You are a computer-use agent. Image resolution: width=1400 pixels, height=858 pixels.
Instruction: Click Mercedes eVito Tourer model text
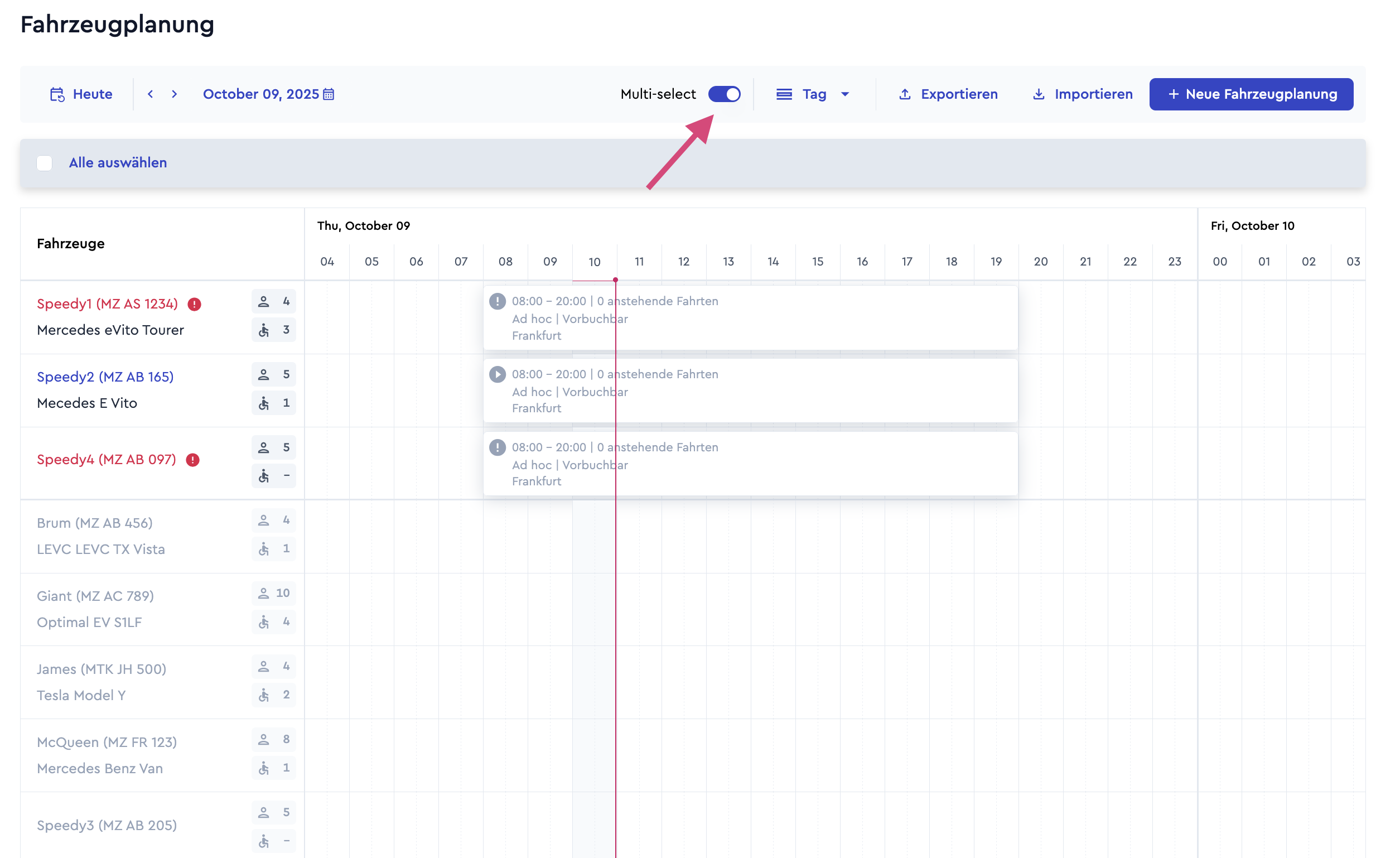[x=110, y=330]
